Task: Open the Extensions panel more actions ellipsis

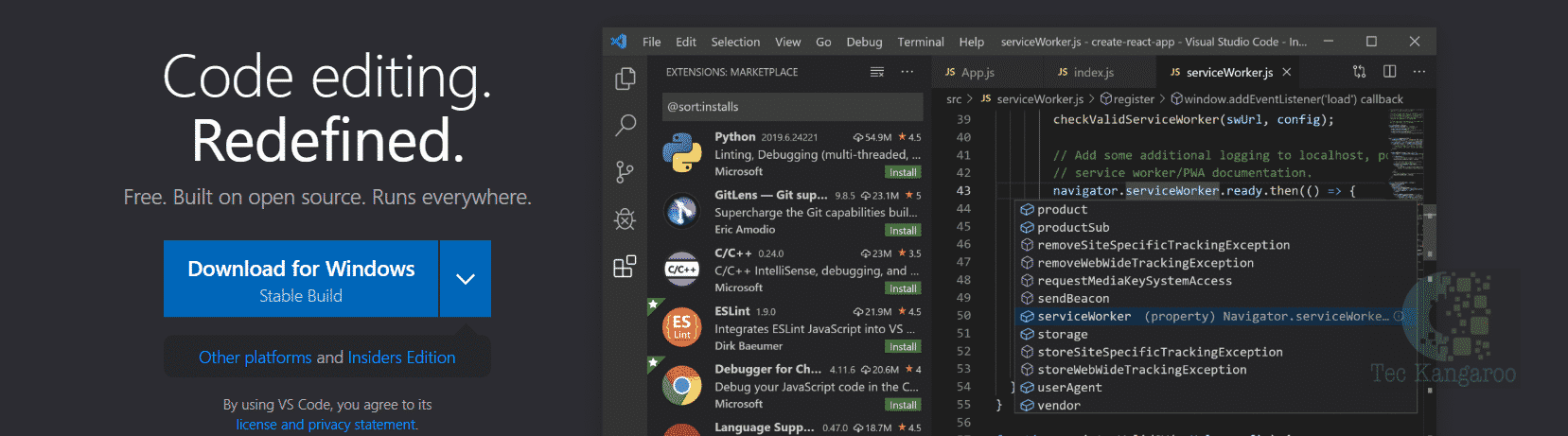Action: coord(907,72)
